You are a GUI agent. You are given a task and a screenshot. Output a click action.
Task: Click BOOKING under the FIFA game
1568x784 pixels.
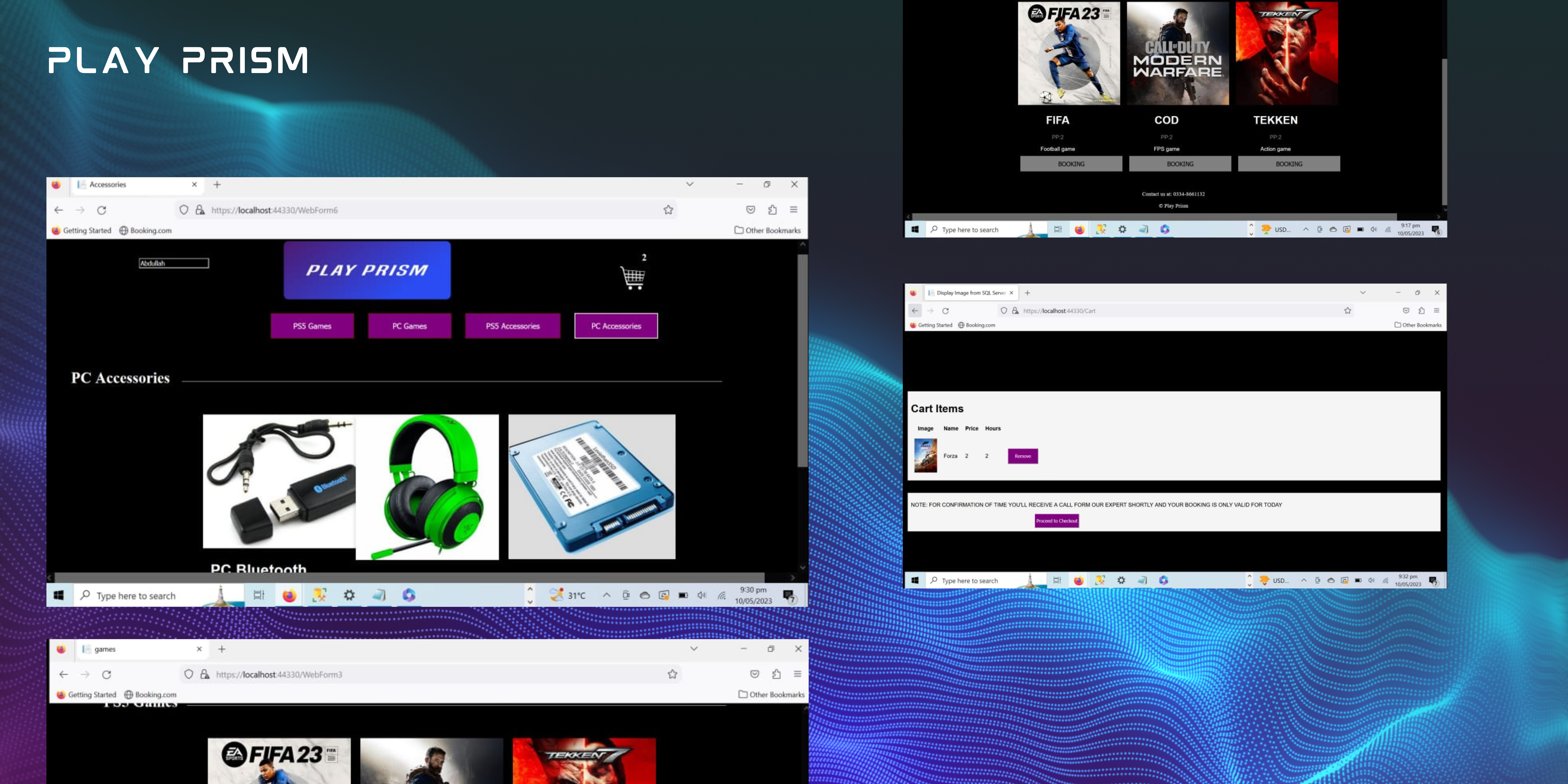pos(1071,164)
